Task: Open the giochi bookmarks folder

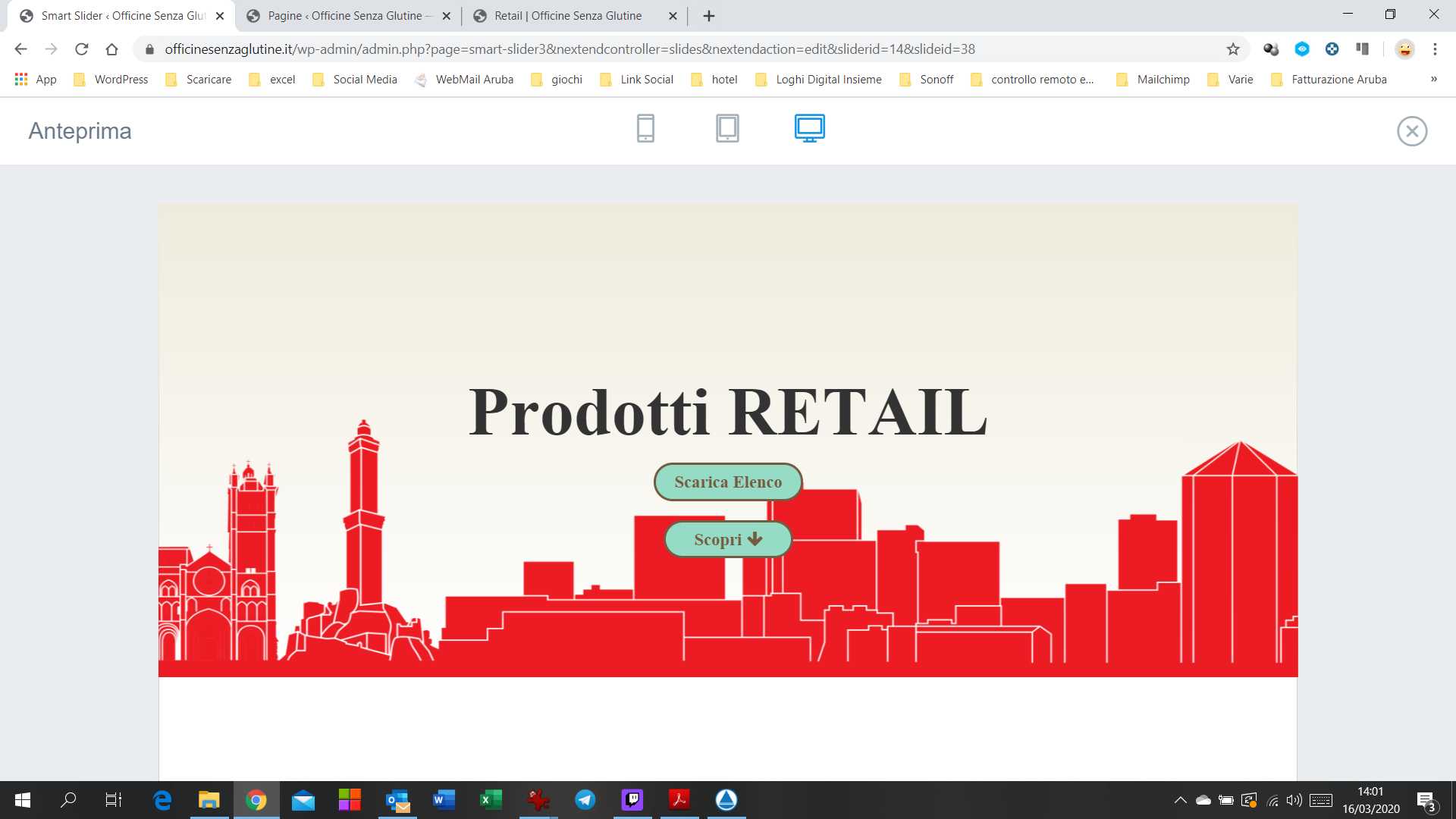Action: coord(557,80)
